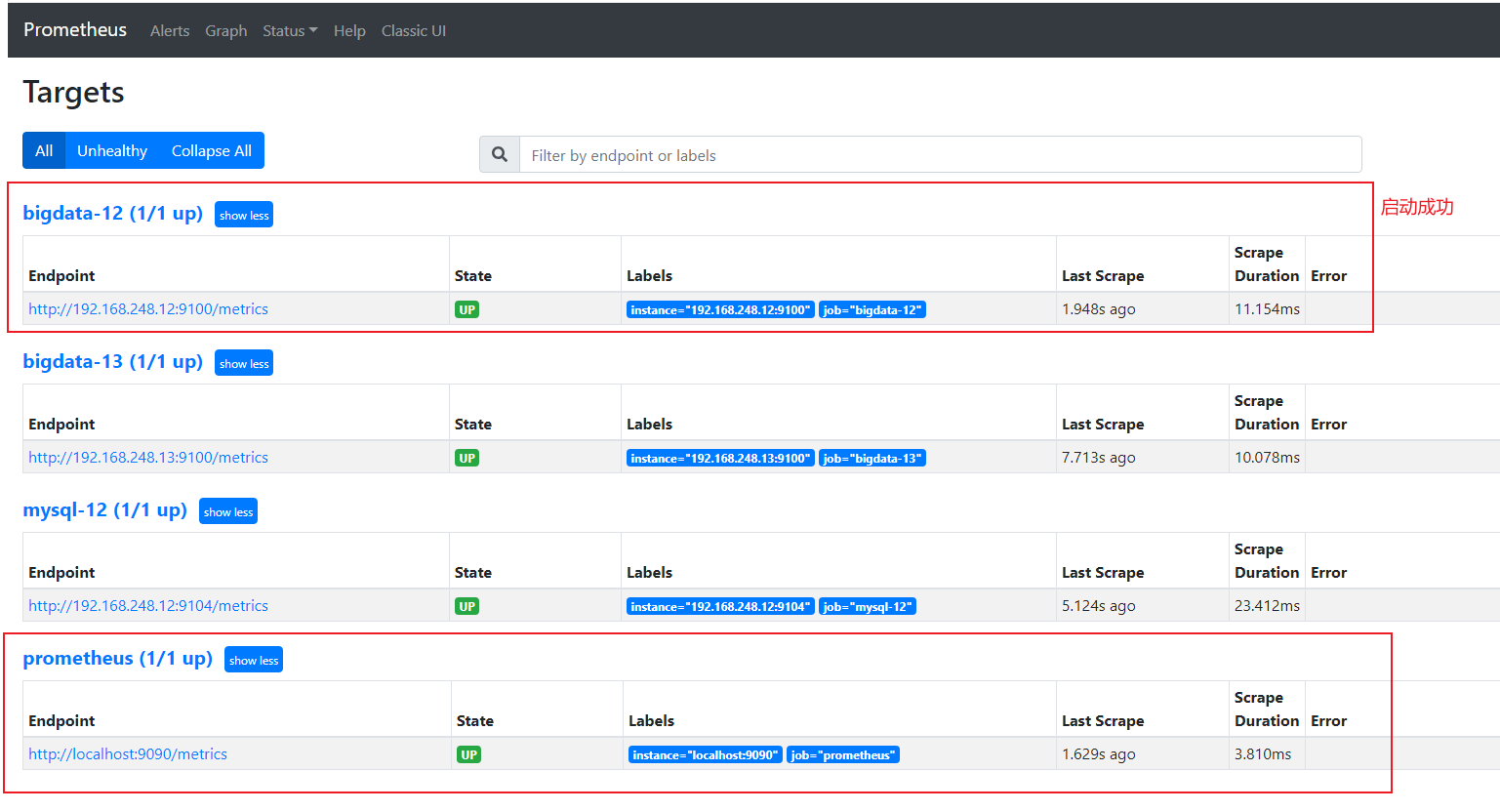Select last scrape value 1.629s ago
Screen dimensions: 1500x812
1099,753
